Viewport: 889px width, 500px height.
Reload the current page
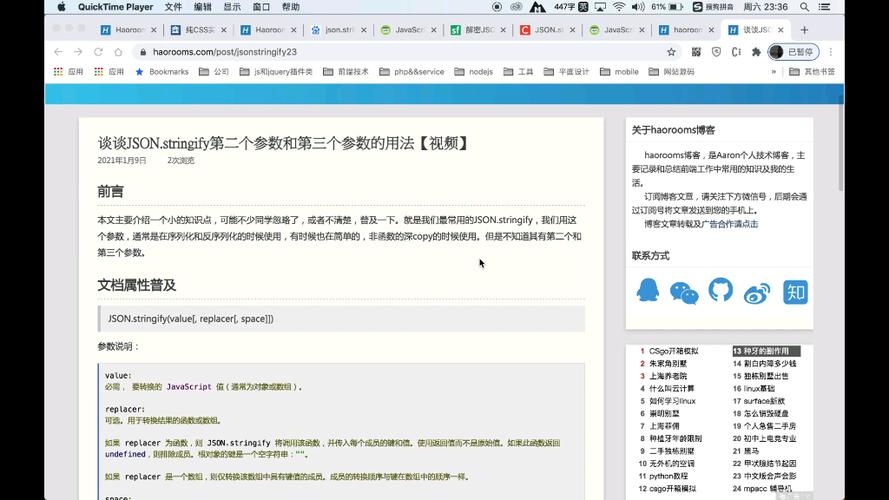[98, 52]
